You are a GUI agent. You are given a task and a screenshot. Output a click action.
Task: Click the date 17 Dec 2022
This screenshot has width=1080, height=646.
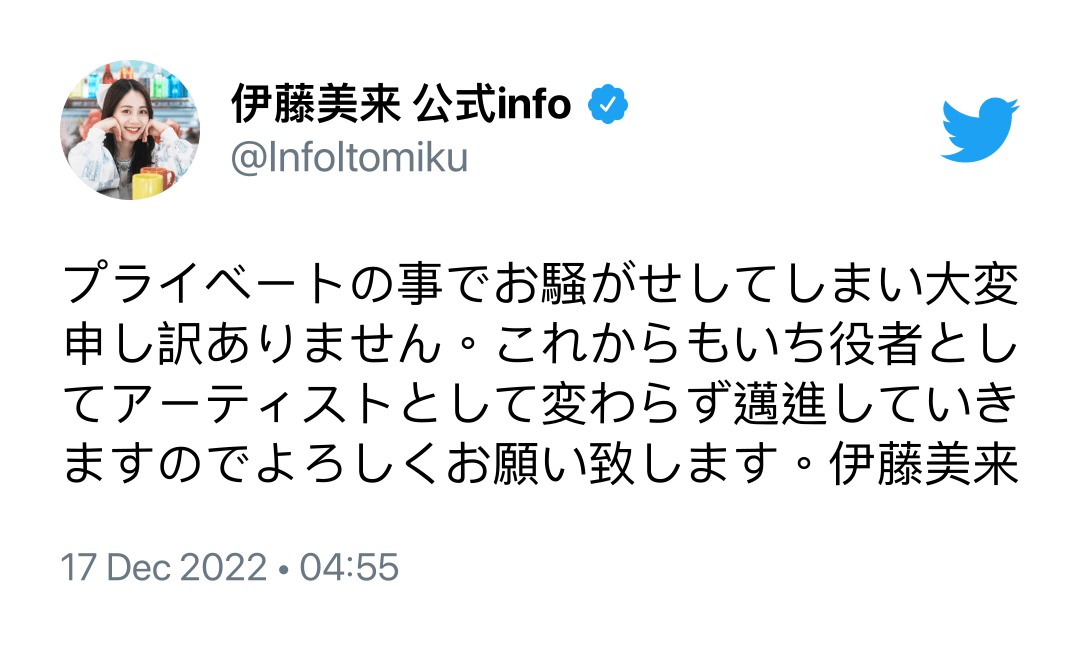(x=164, y=568)
